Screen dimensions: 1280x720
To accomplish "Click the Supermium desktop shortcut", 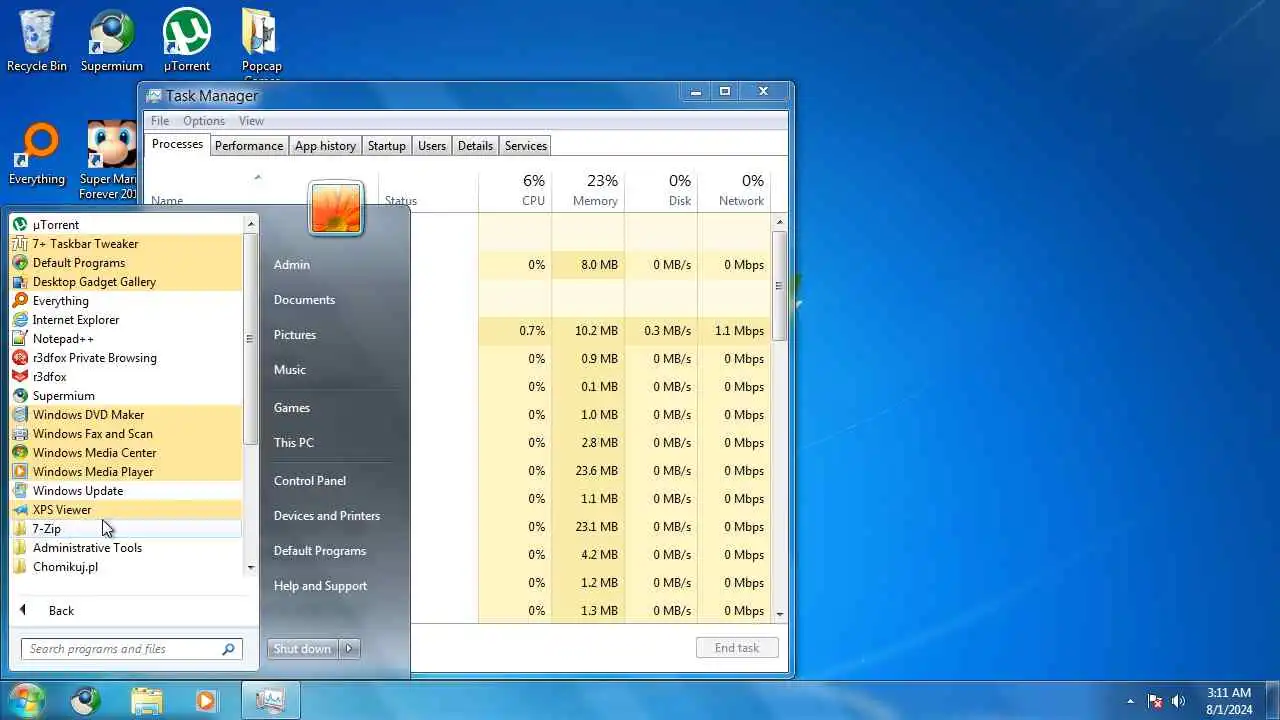I will (x=112, y=40).
